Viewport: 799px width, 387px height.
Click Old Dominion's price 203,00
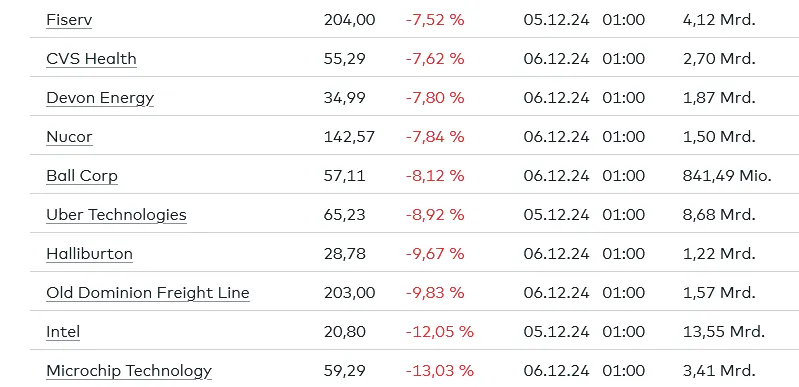click(350, 293)
